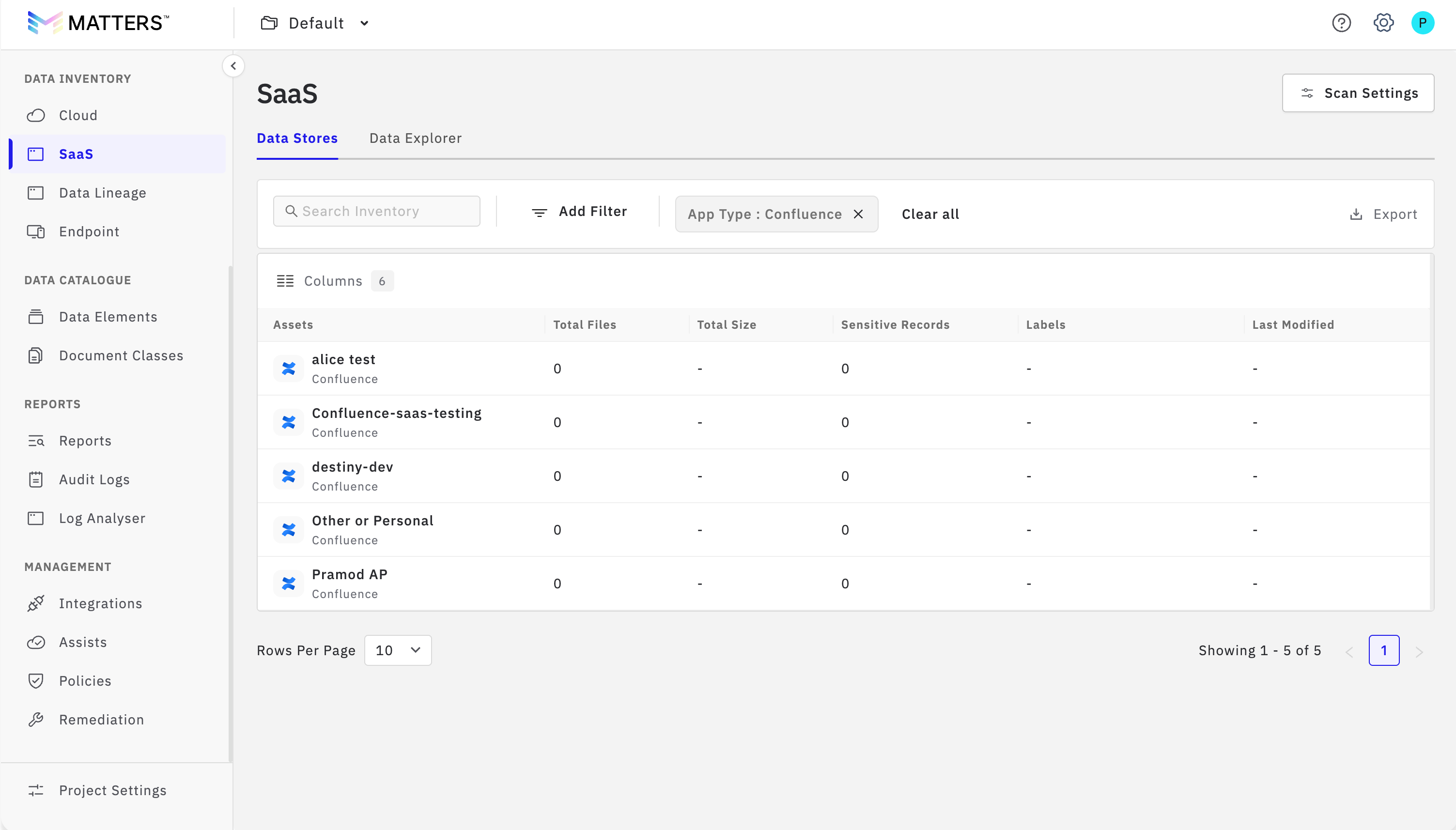Click the Confluence icon for Other or Personal

289,530
